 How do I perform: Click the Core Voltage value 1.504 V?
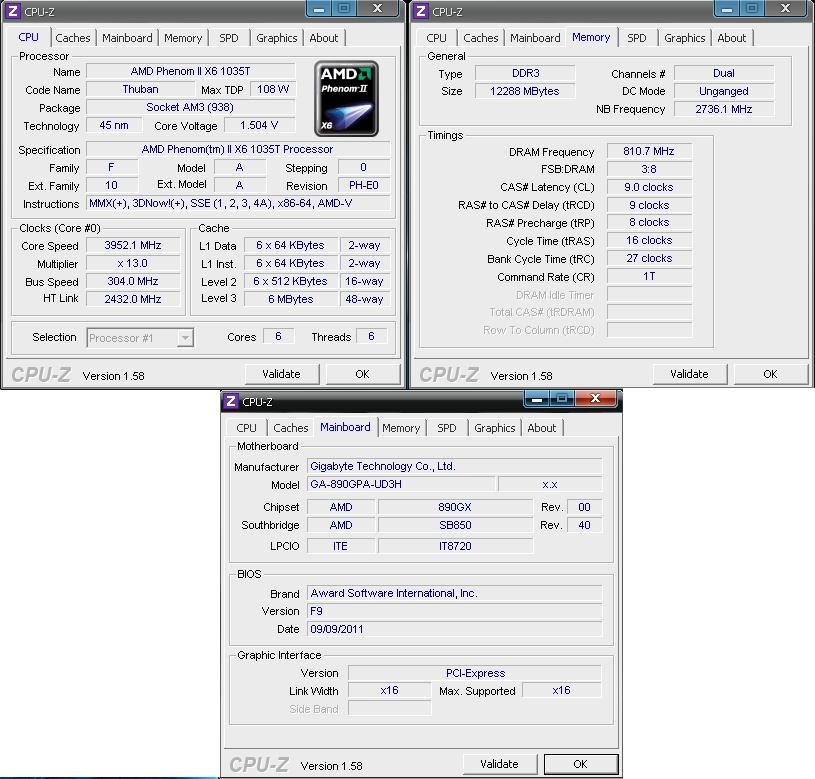[259, 125]
